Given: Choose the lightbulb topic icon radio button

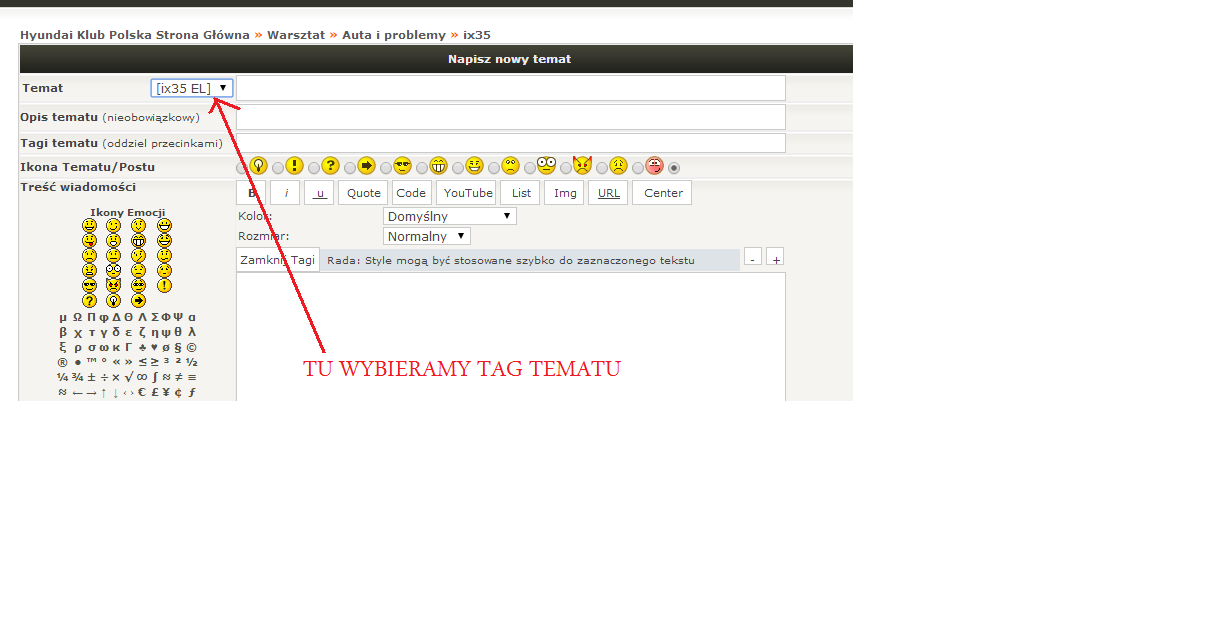Looking at the screenshot, I should (x=242, y=168).
